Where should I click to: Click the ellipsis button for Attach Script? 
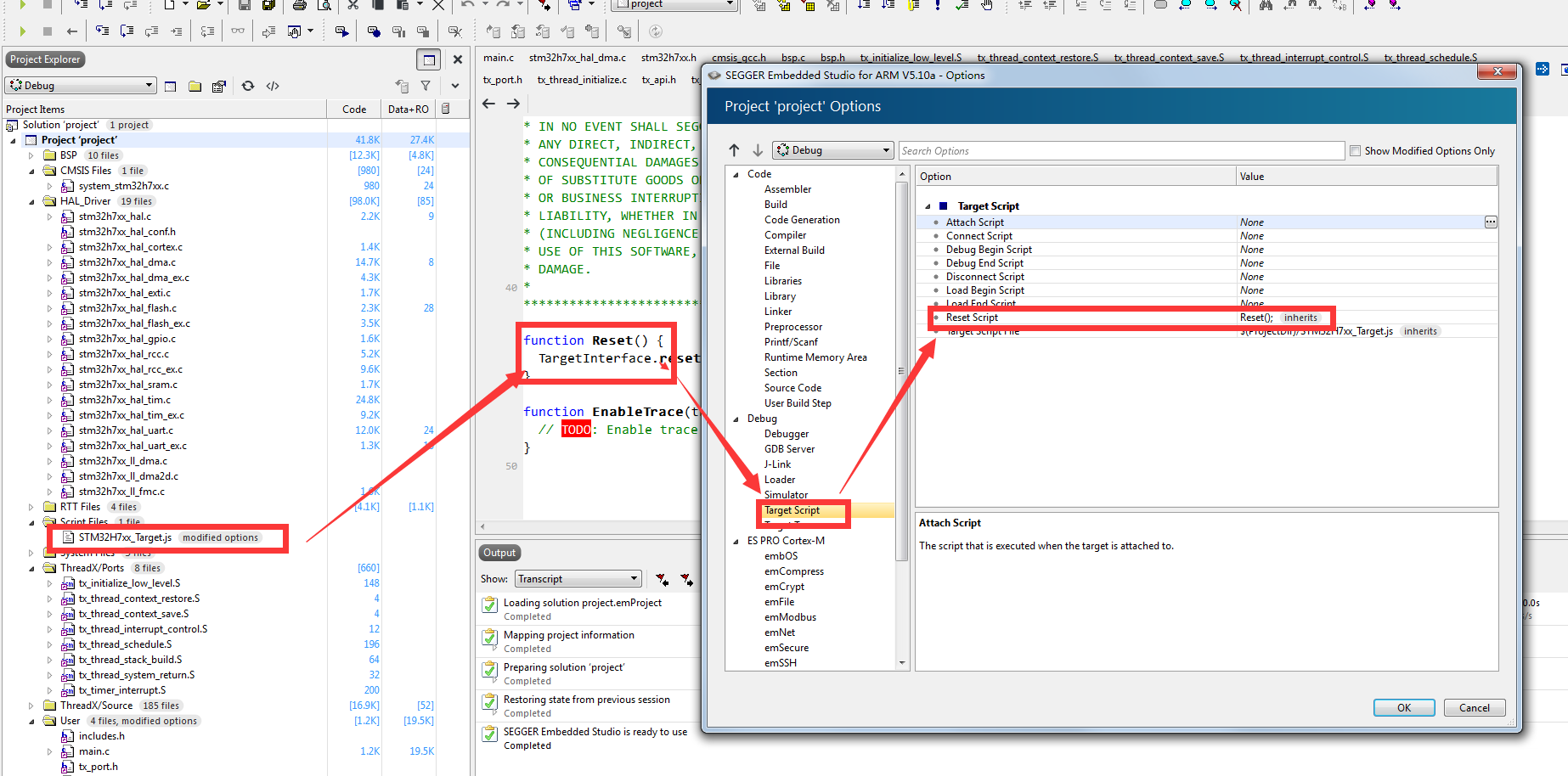[x=1490, y=222]
